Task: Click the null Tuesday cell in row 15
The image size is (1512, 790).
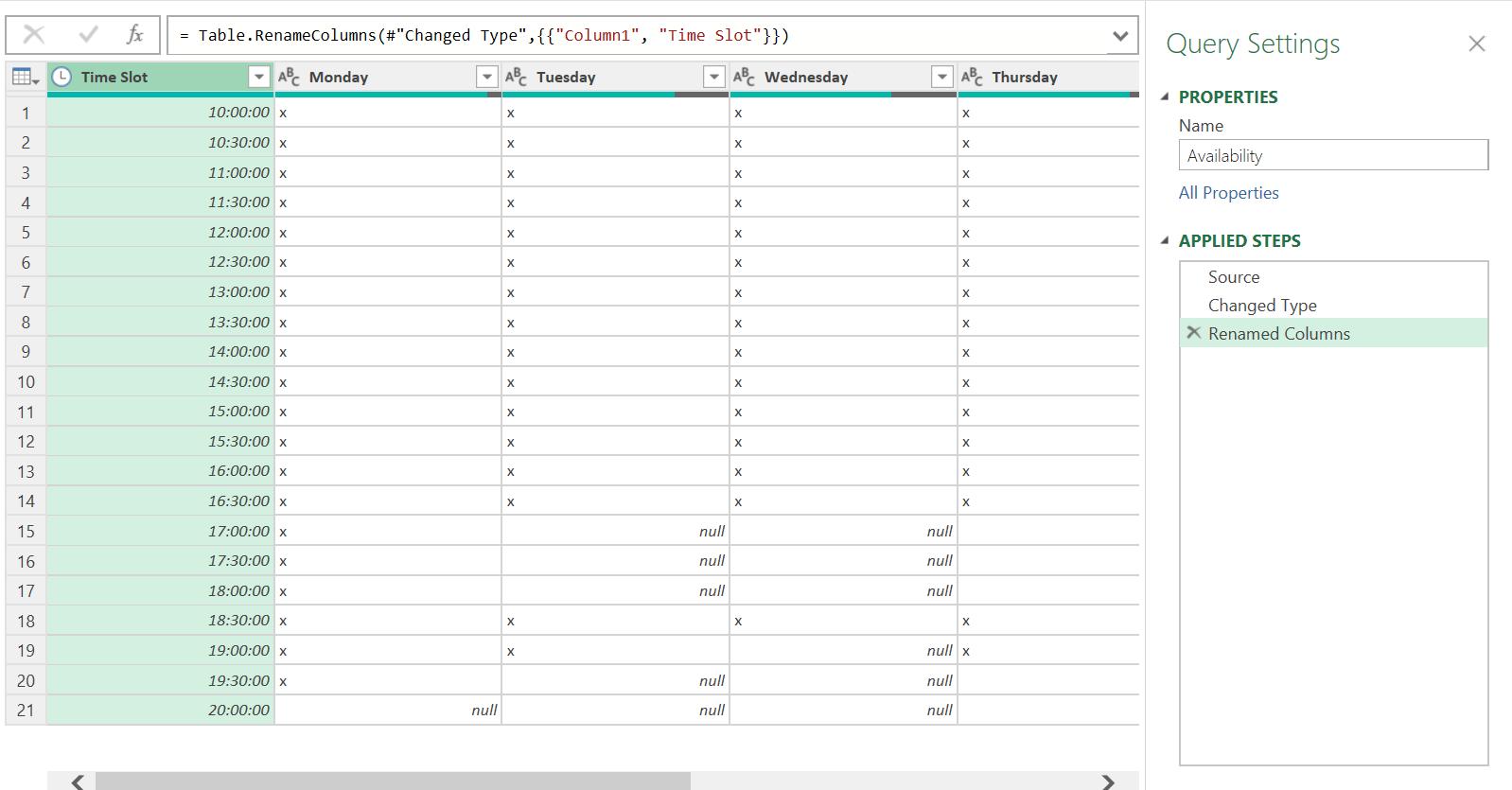Action: [x=615, y=531]
